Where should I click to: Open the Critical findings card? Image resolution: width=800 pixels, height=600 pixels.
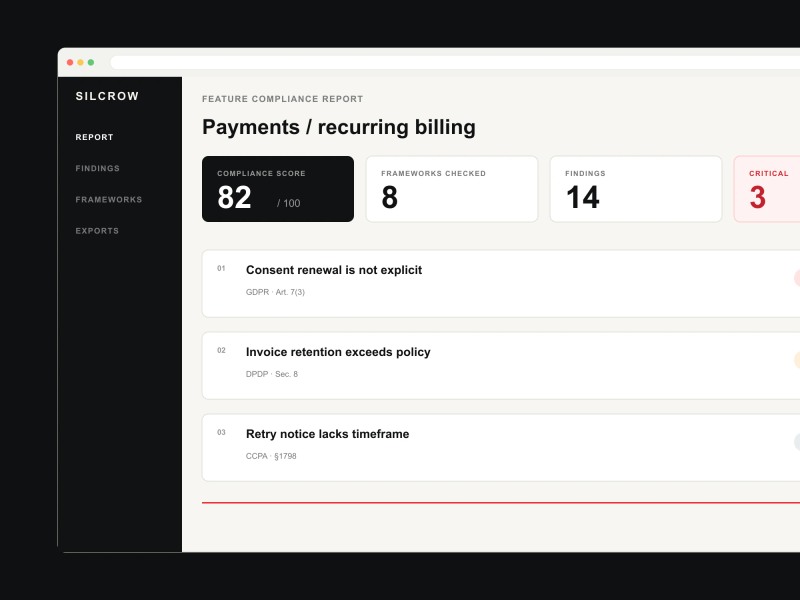click(x=767, y=189)
